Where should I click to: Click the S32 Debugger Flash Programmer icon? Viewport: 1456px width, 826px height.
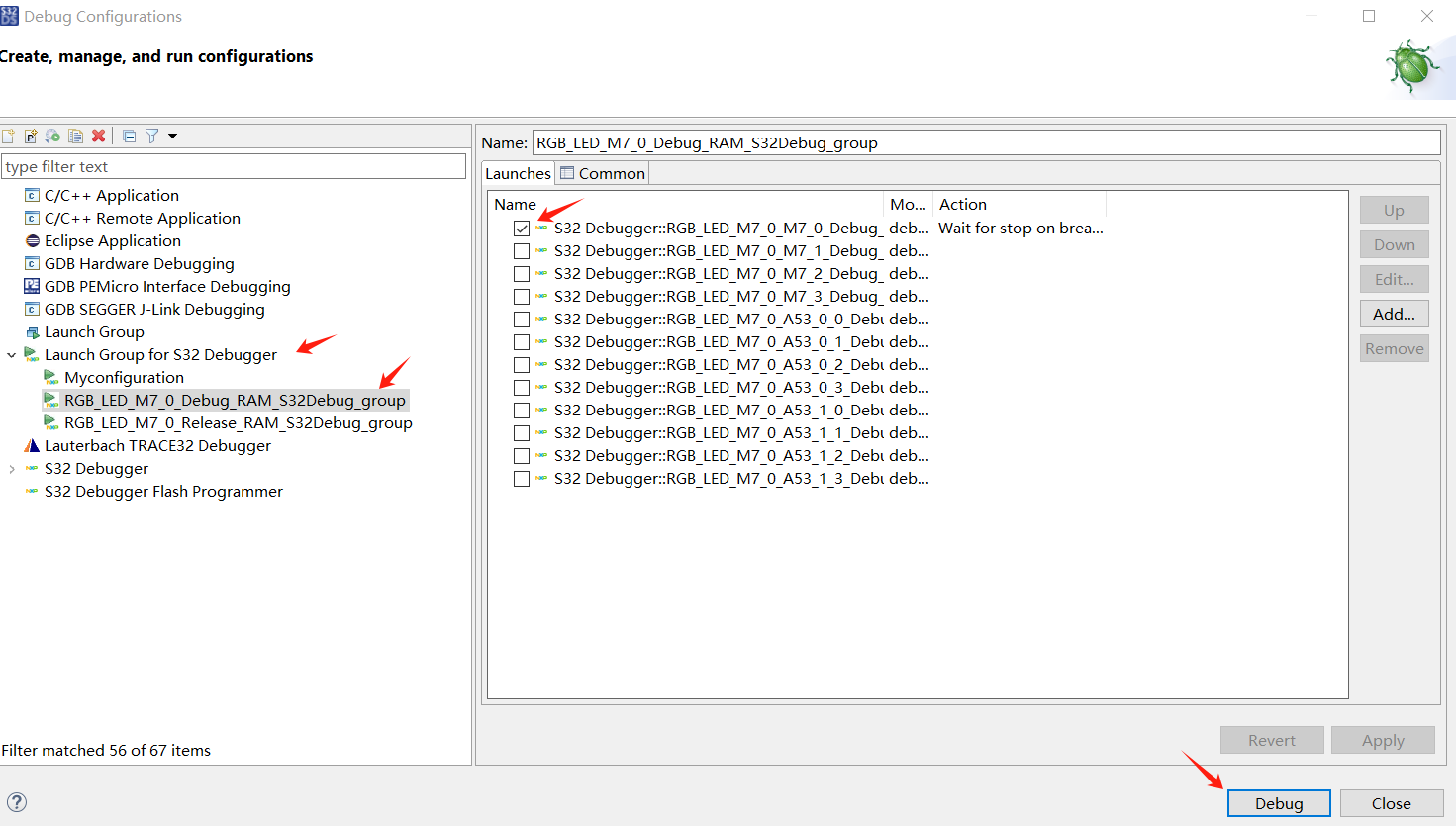pyautogui.click(x=32, y=491)
